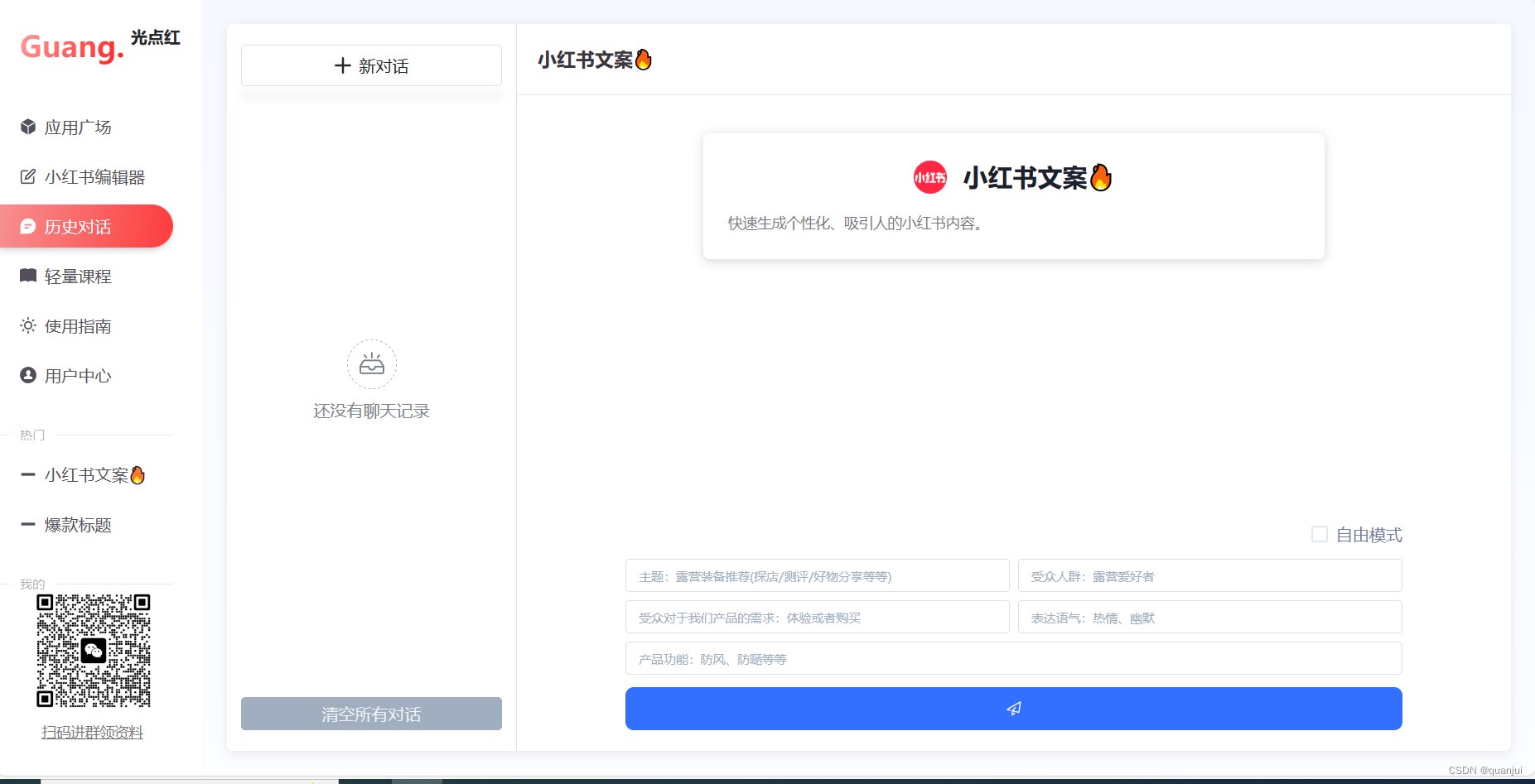Click the red 小红书 round logo in the card
Screen dimensions: 1535x784
[x=930, y=177]
